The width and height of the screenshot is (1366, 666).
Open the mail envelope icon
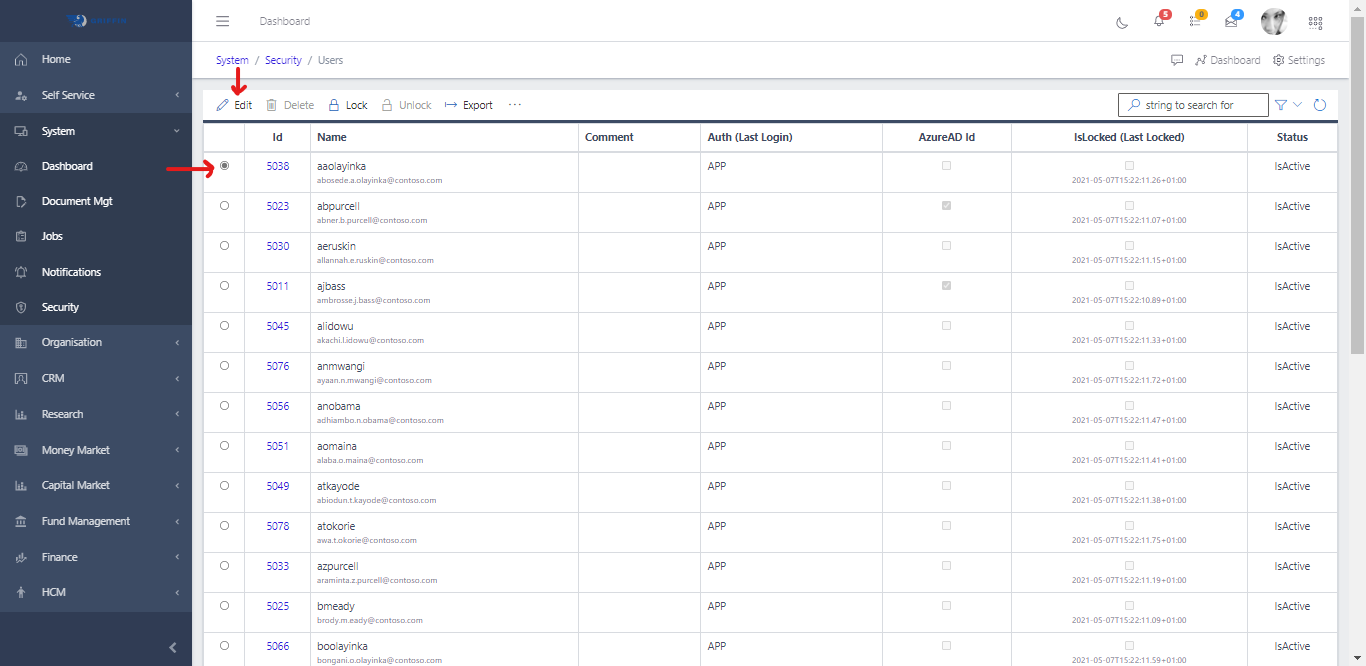1231,21
